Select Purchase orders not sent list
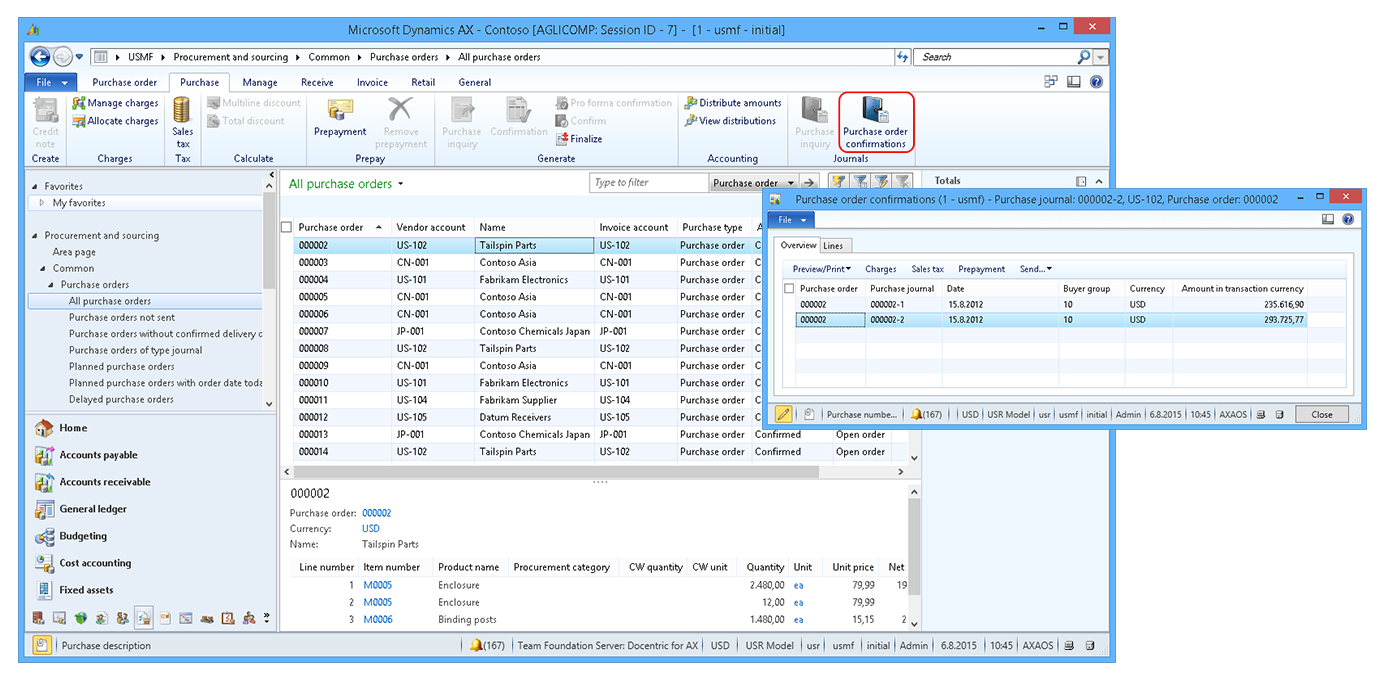Screen dimensions: 1381x682 point(122,317)
